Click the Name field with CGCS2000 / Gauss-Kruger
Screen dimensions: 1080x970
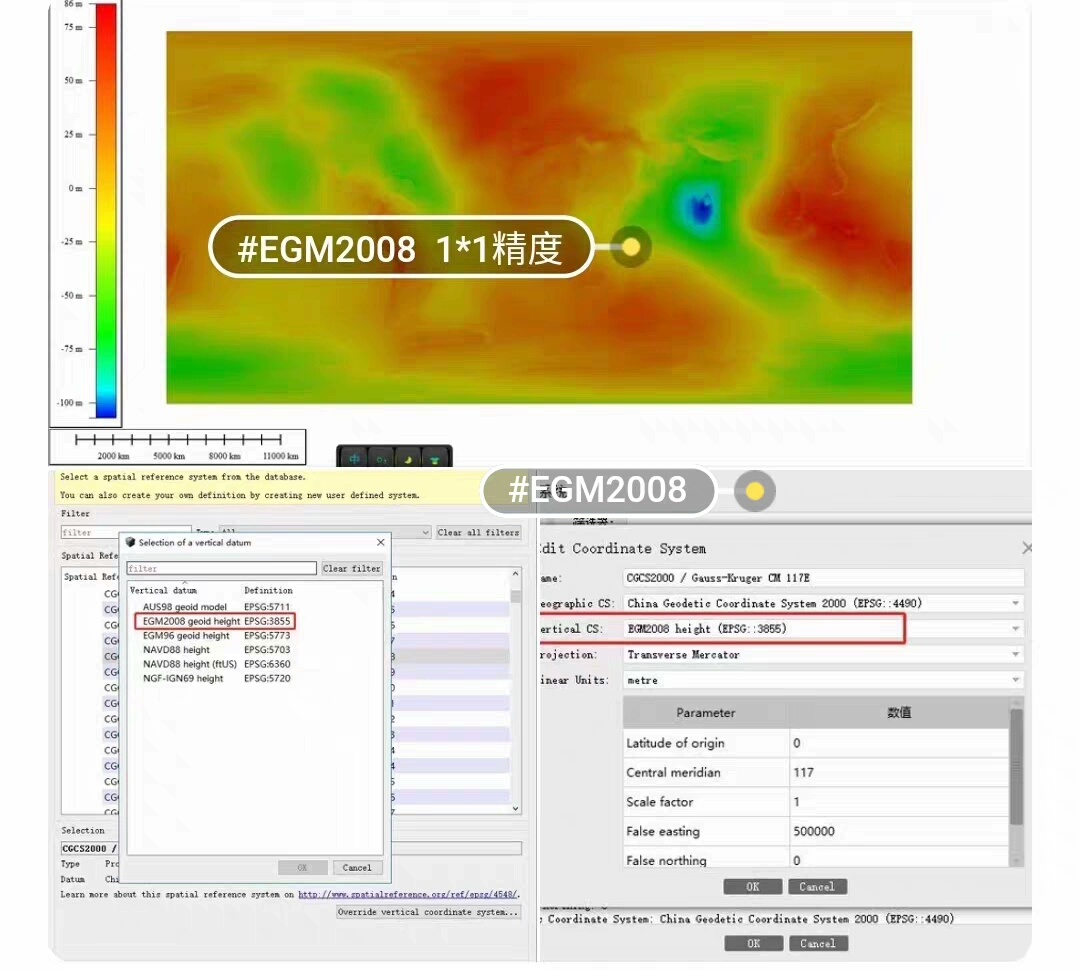click(x=823, y=578)
